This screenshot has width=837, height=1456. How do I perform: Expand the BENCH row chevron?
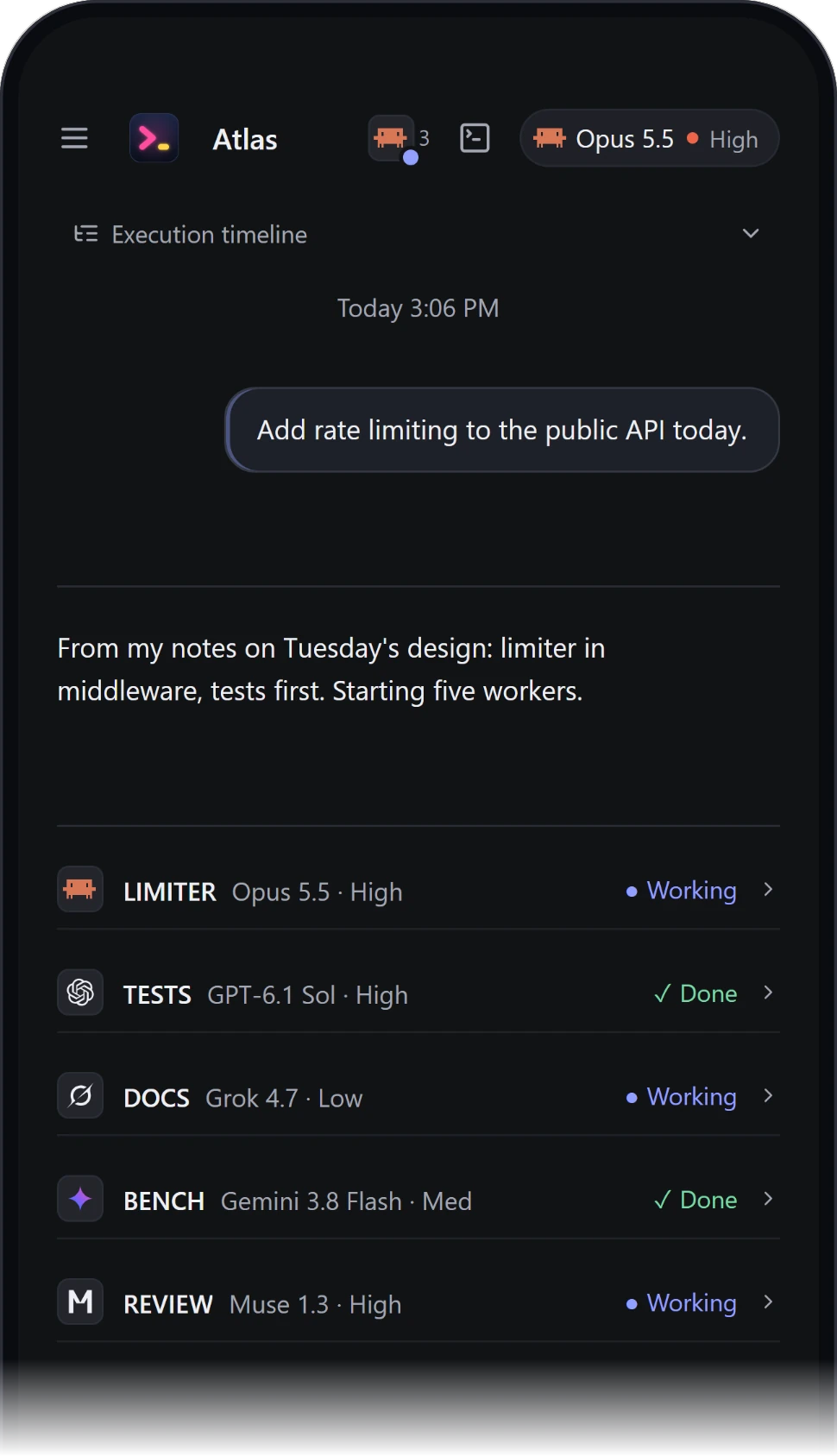768,1199
